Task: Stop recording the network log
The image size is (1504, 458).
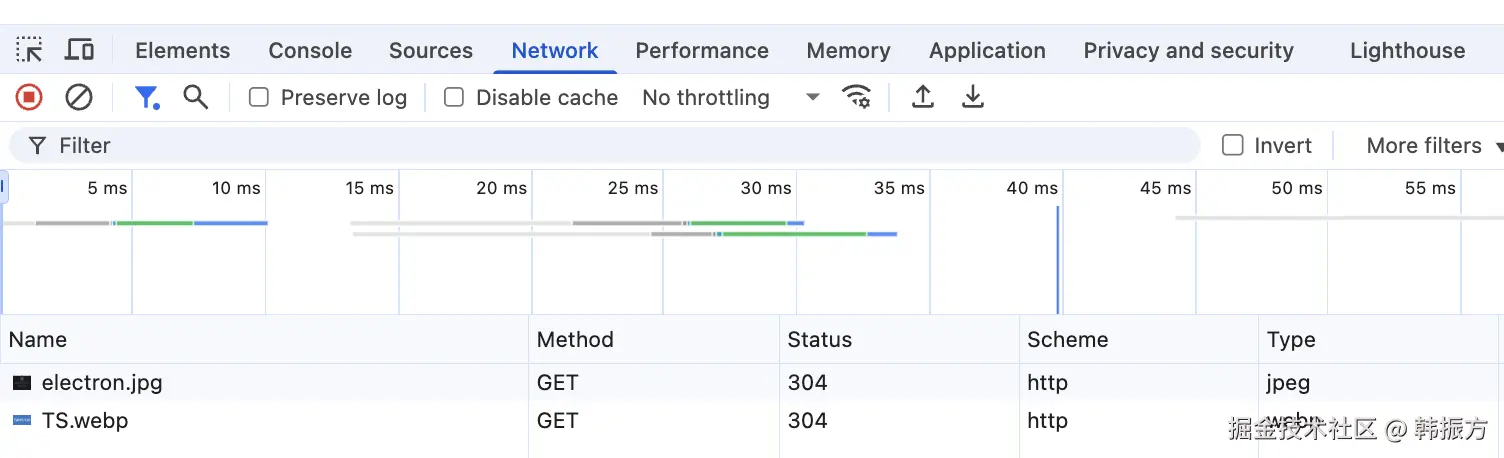Action: click(x=29, y=97)
